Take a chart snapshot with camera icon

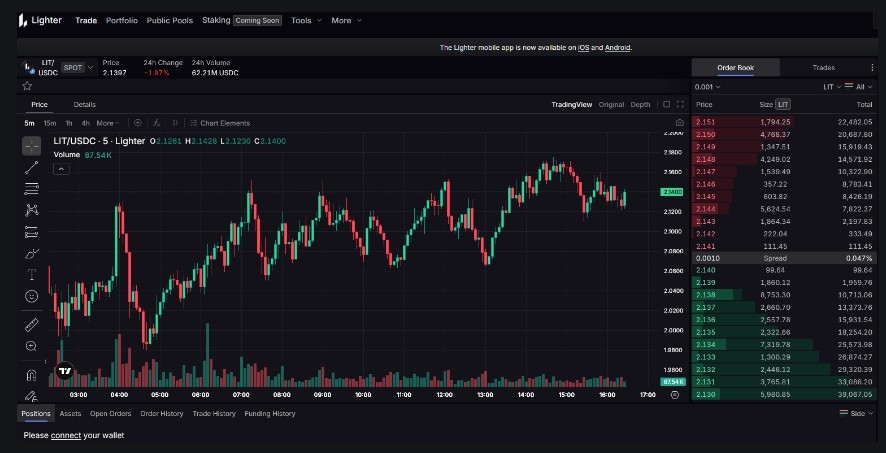point(679,123)
